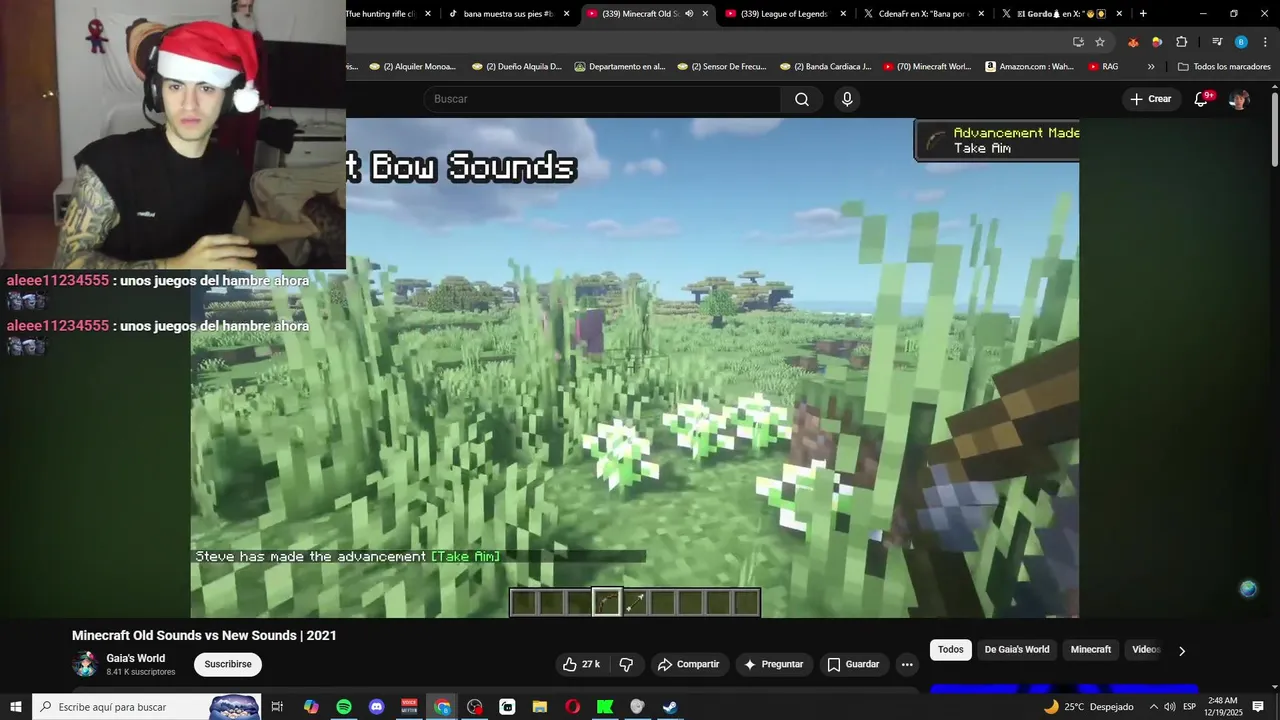The width and height of the screenshot is (1280, 720).
Task: Switch to the Tfue hunting rifle tab
Action: point(388,14)
